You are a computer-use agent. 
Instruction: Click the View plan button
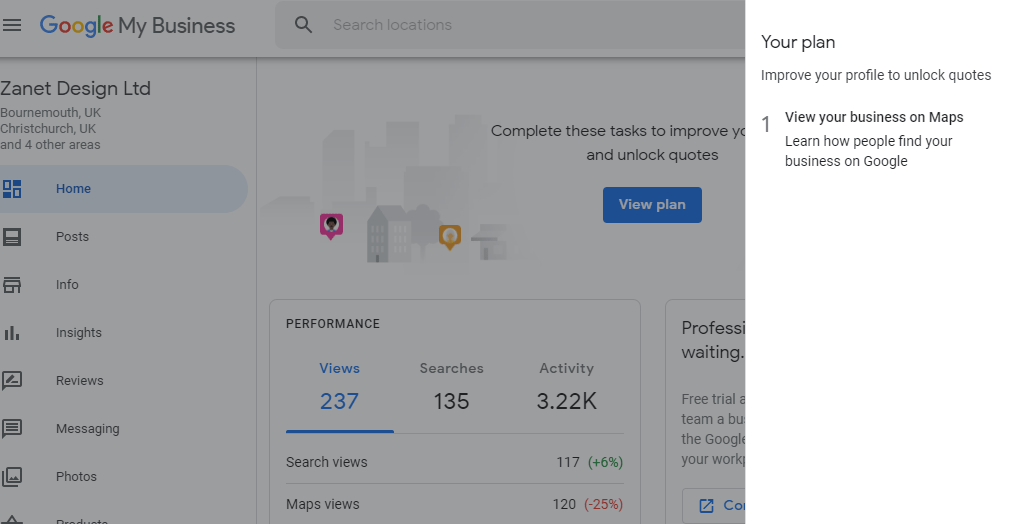click(x=652, y=205)
